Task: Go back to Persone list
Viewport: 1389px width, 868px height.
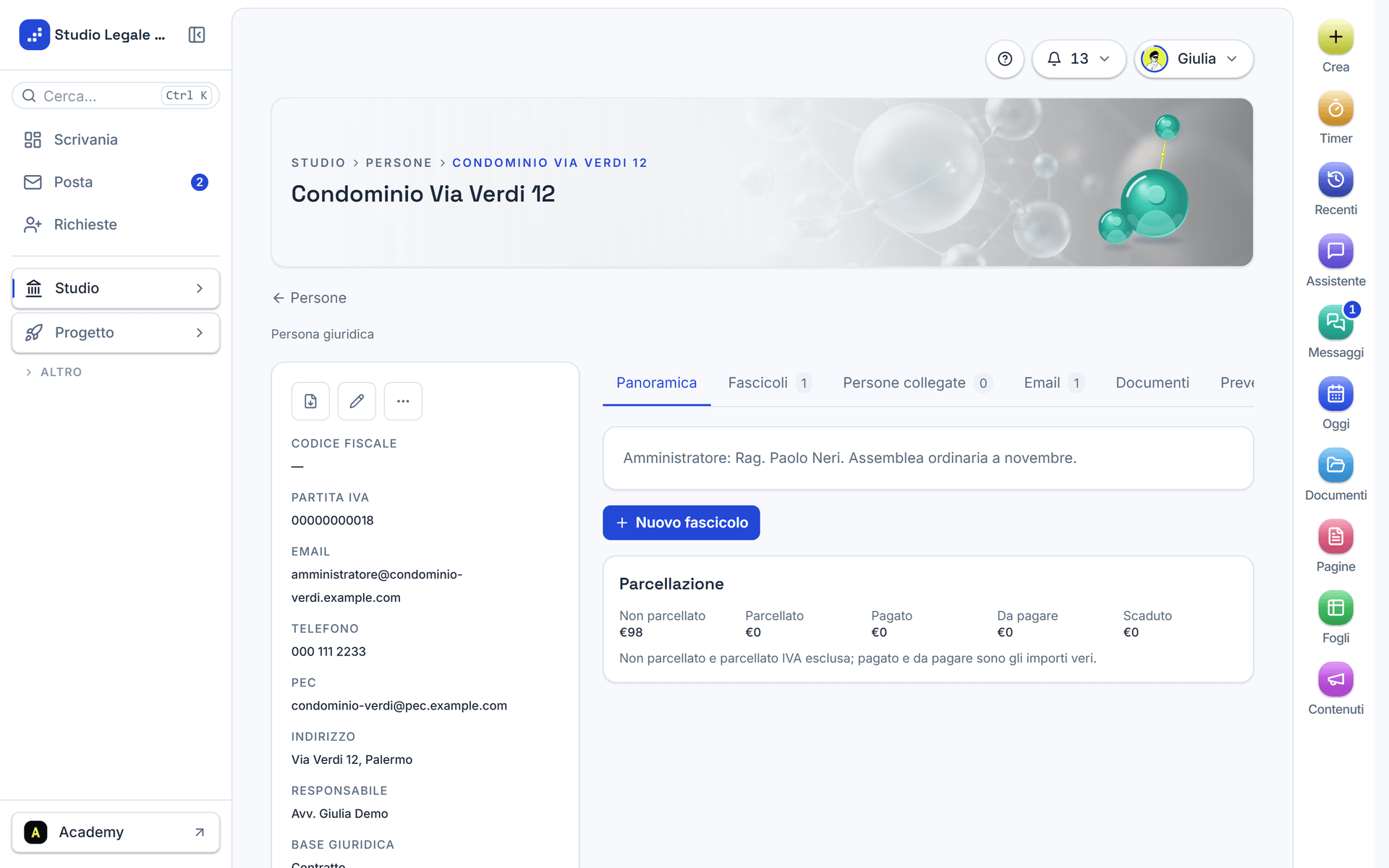Action: point(310,298)
